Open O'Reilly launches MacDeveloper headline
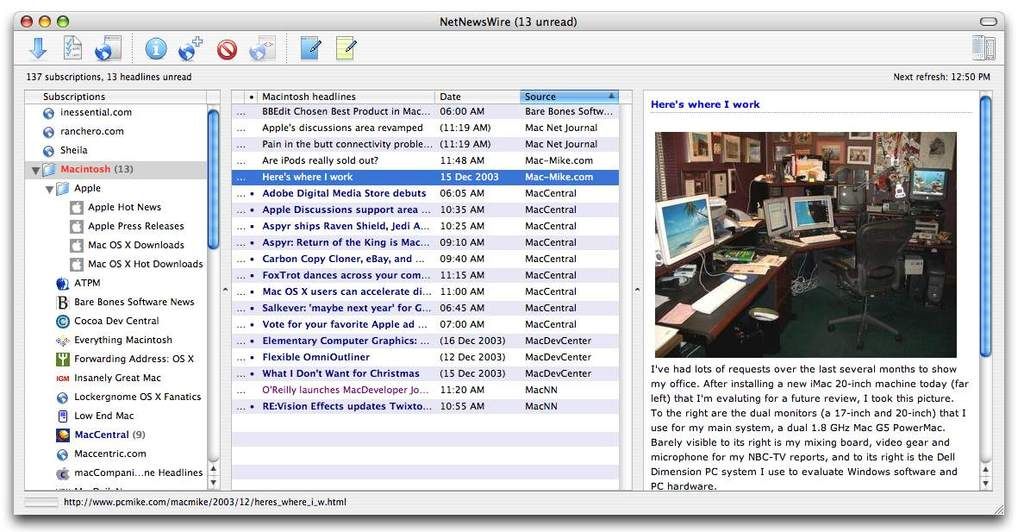The width and height of the screenshot is (1024, 532). pyautogui.click(x=346, y=390)
